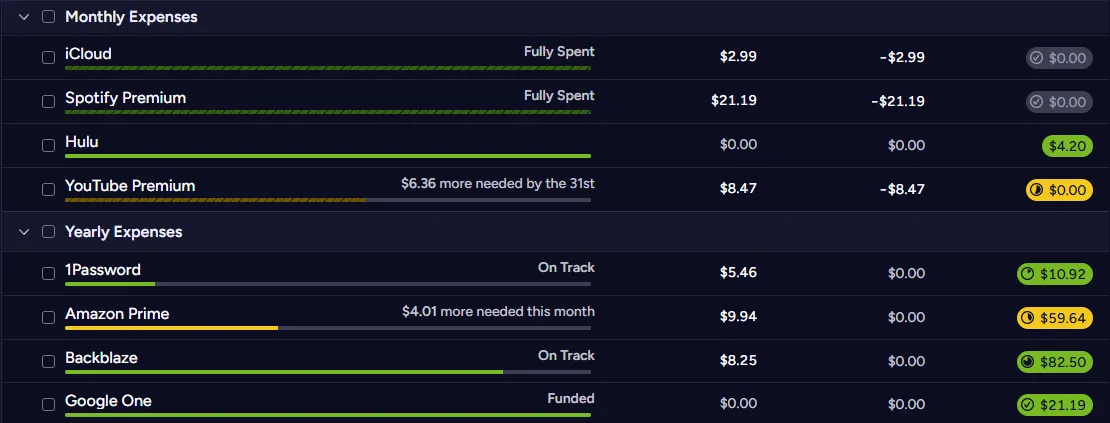
Task: Click the Spotify Premium category name
Action: [125, 98]
